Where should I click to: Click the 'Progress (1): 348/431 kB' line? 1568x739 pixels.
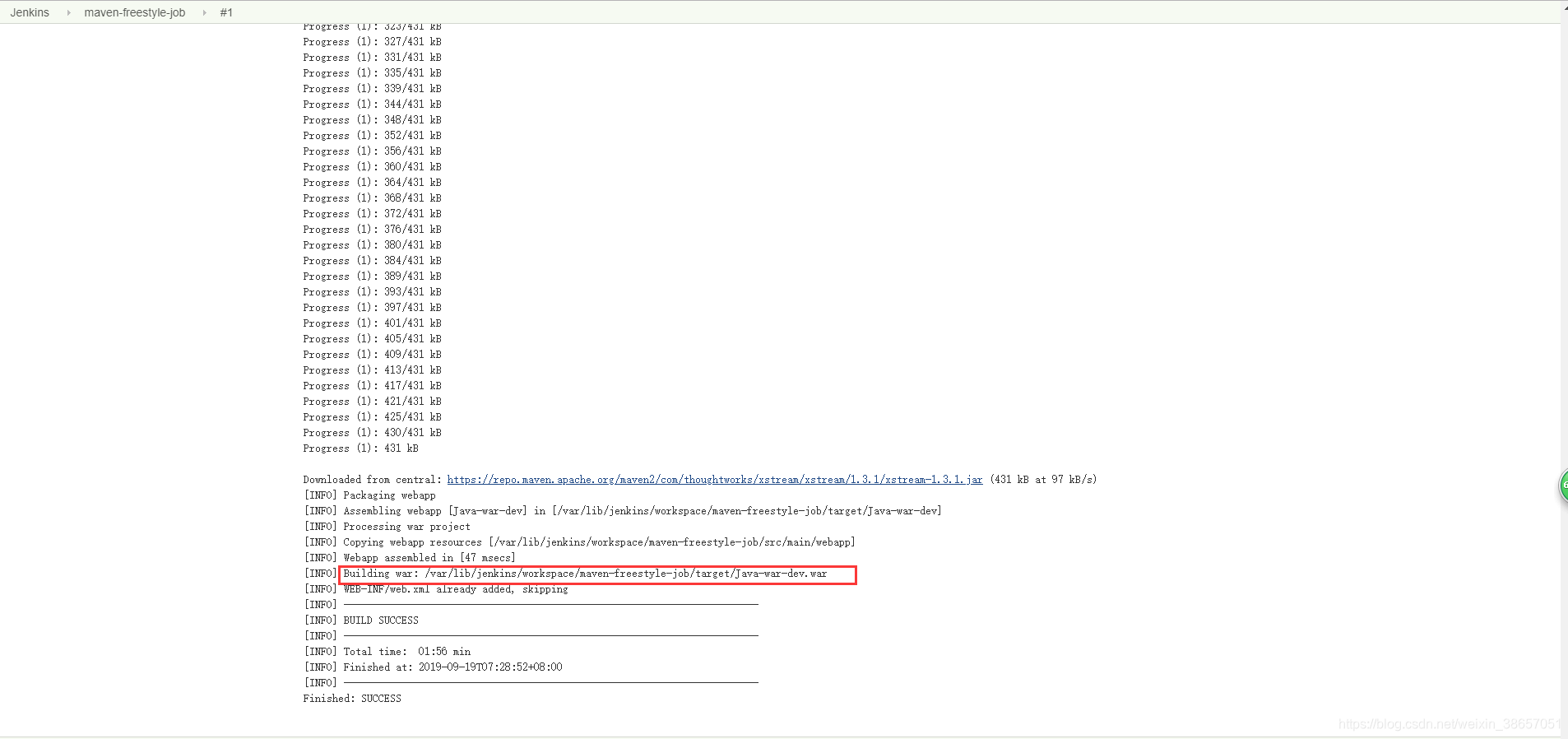(x=372, y=120)
